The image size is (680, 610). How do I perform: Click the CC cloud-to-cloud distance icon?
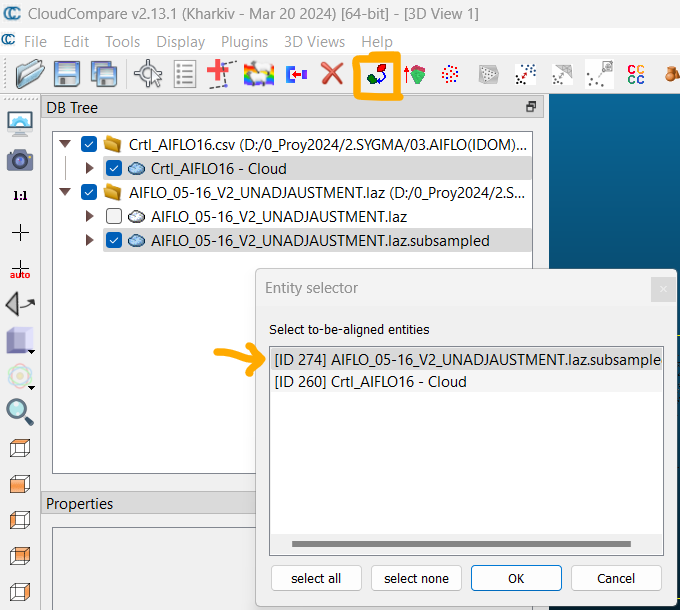click(x=635, y=74)
